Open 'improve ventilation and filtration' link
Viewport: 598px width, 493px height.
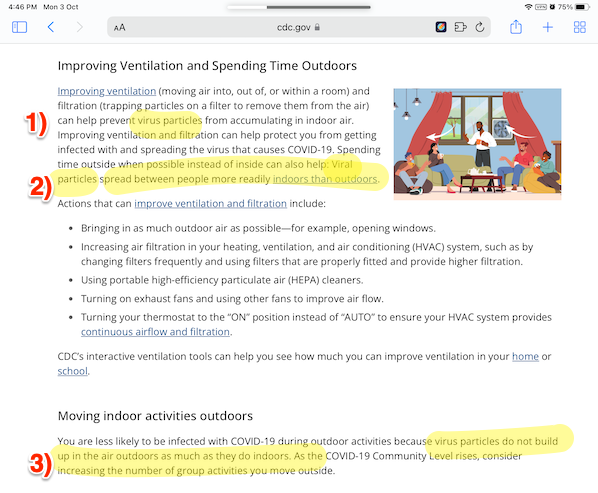211,204
